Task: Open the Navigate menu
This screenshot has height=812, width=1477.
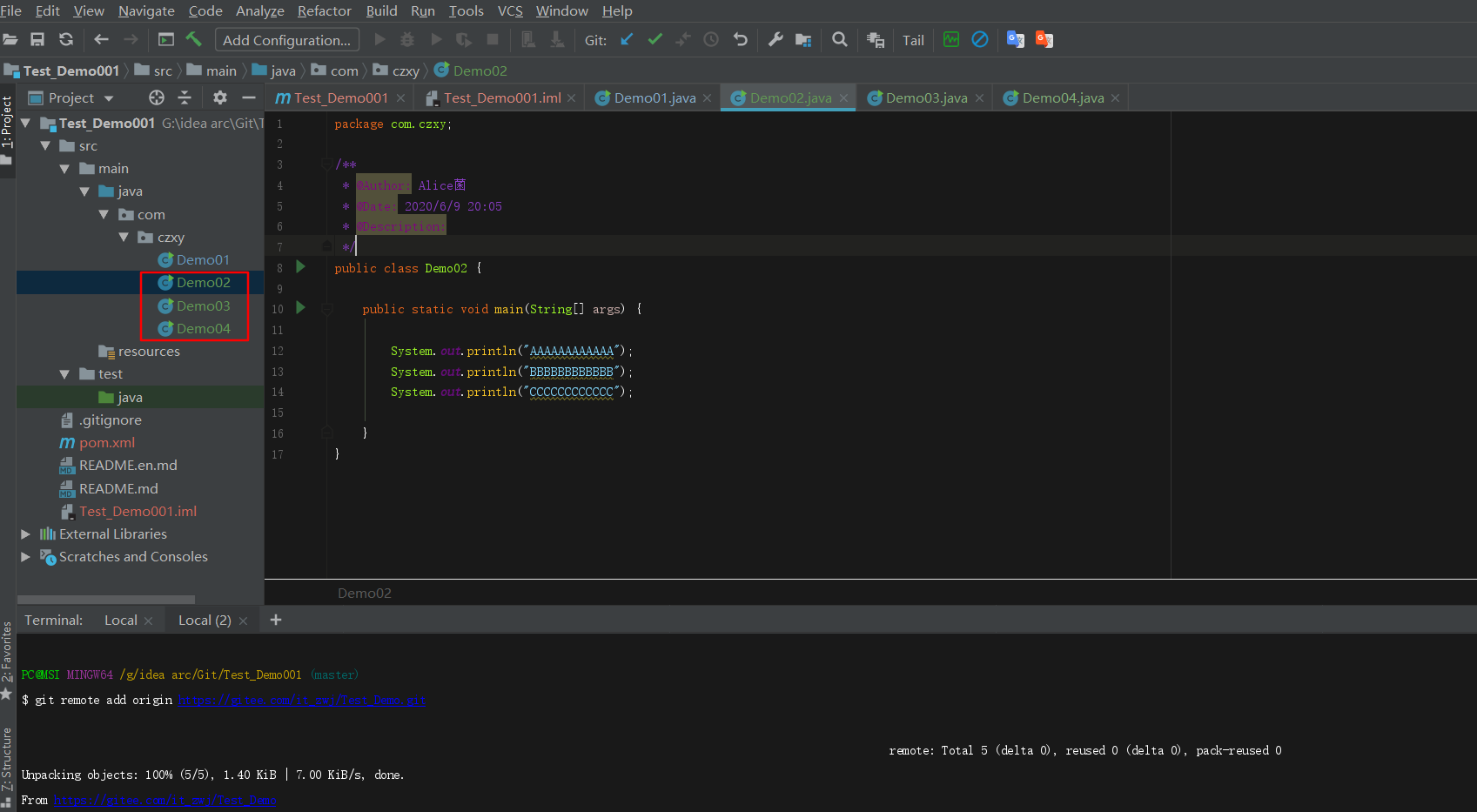Action: click(x=146, y=10)
